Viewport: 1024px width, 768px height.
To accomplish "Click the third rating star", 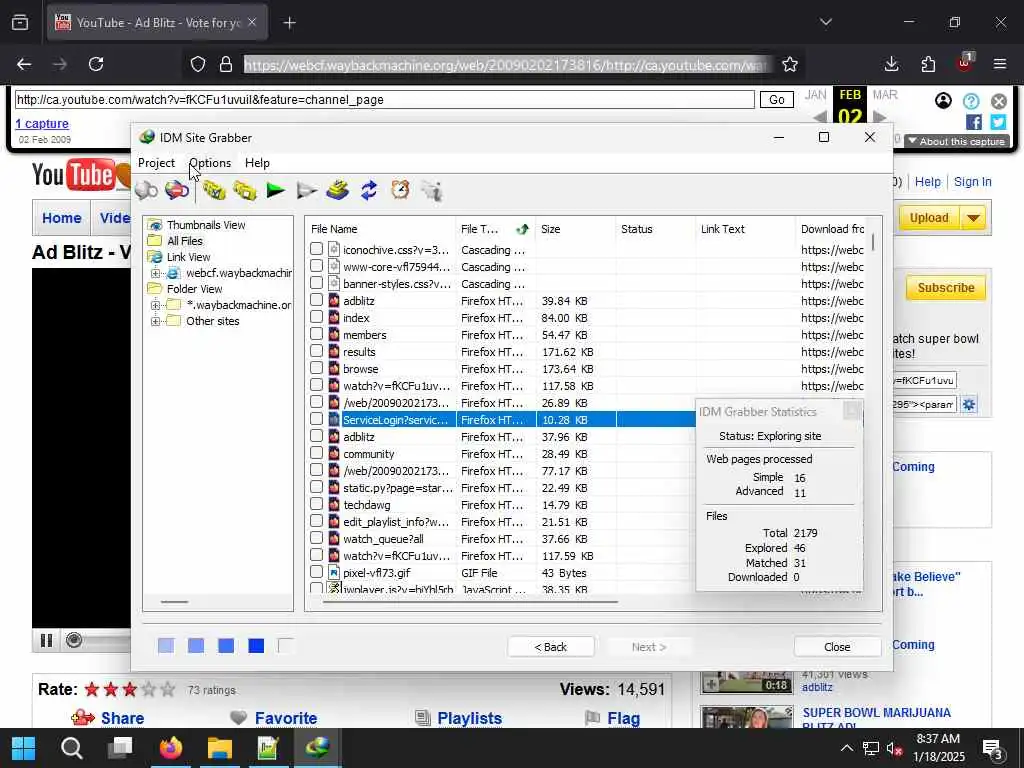I will (x=129, y=690).
